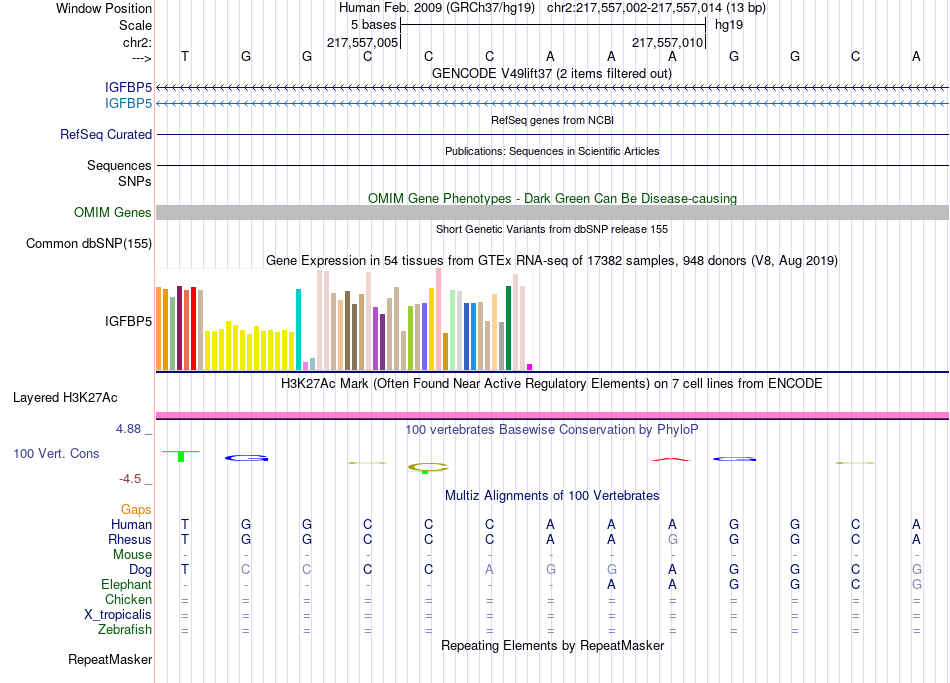
Task: Open '100 vertebrates Basewise Conservation by PhyloP' title
Action: (552, 430)
